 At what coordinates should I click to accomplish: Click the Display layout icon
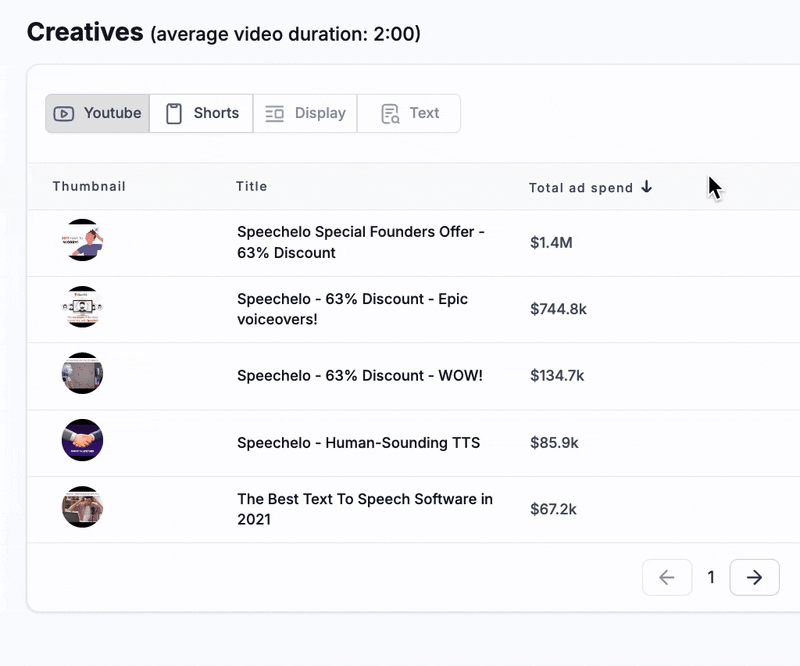click(x=275, y=114)
